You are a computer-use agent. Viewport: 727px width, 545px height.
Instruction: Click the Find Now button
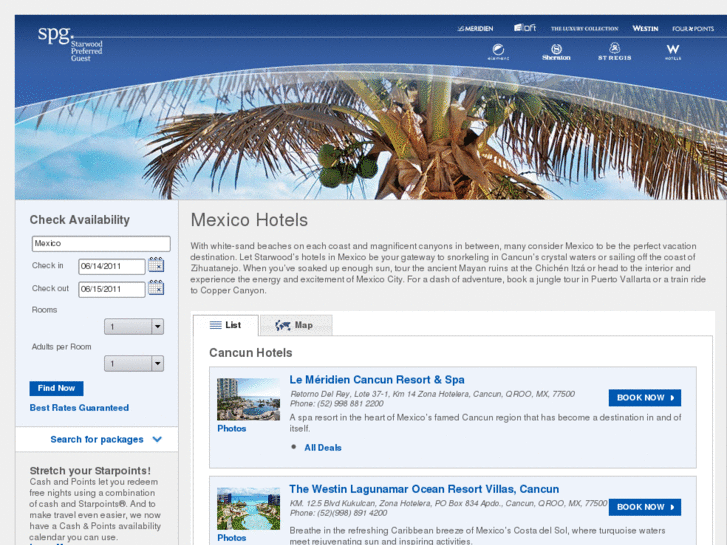(x=57, y=388)
